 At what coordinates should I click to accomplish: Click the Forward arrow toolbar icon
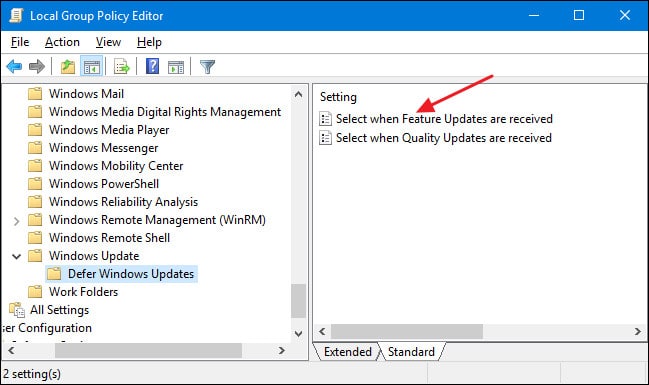coord(37,66)
